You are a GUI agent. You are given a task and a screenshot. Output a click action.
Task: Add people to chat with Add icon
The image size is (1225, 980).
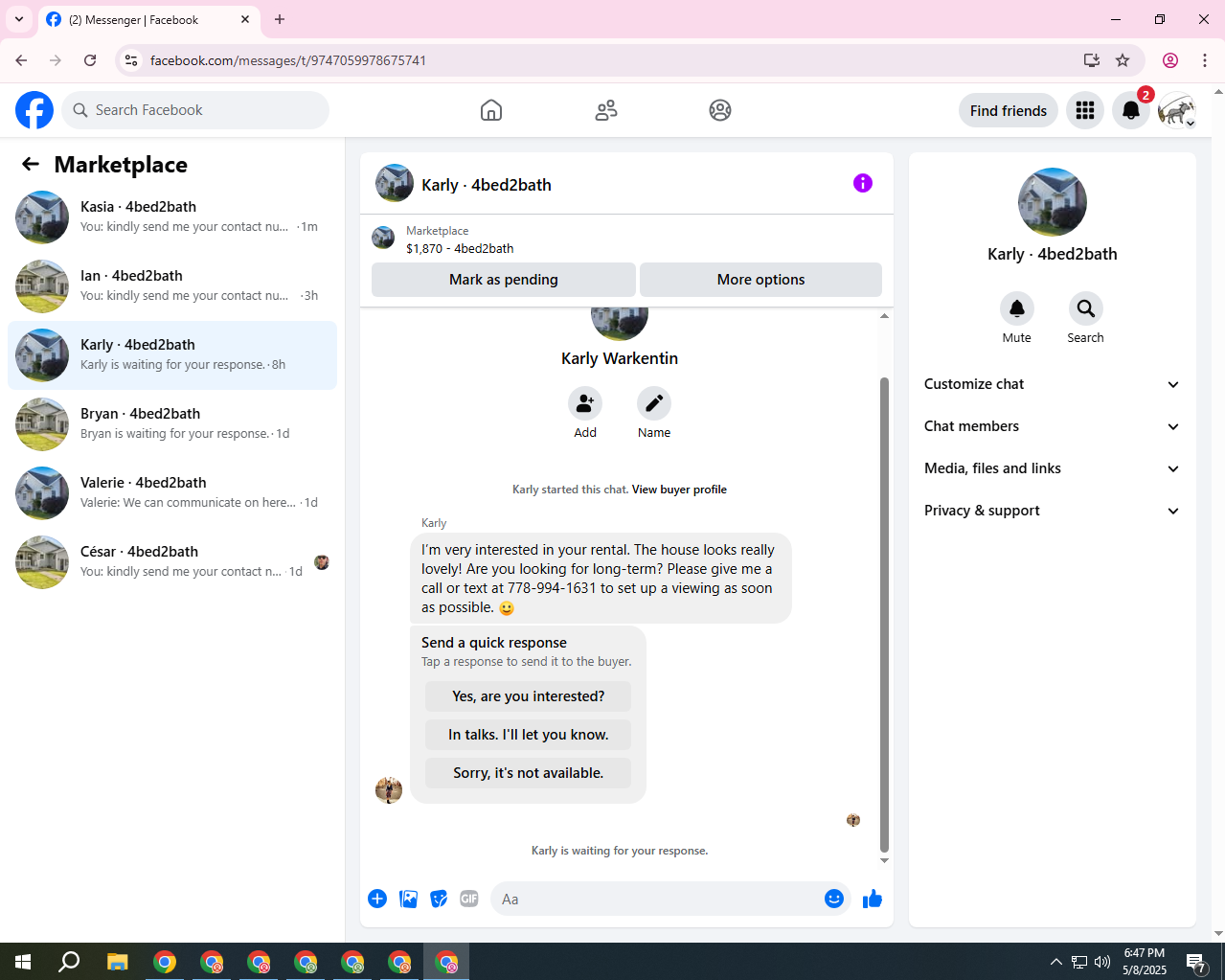[x=585, y=403]
